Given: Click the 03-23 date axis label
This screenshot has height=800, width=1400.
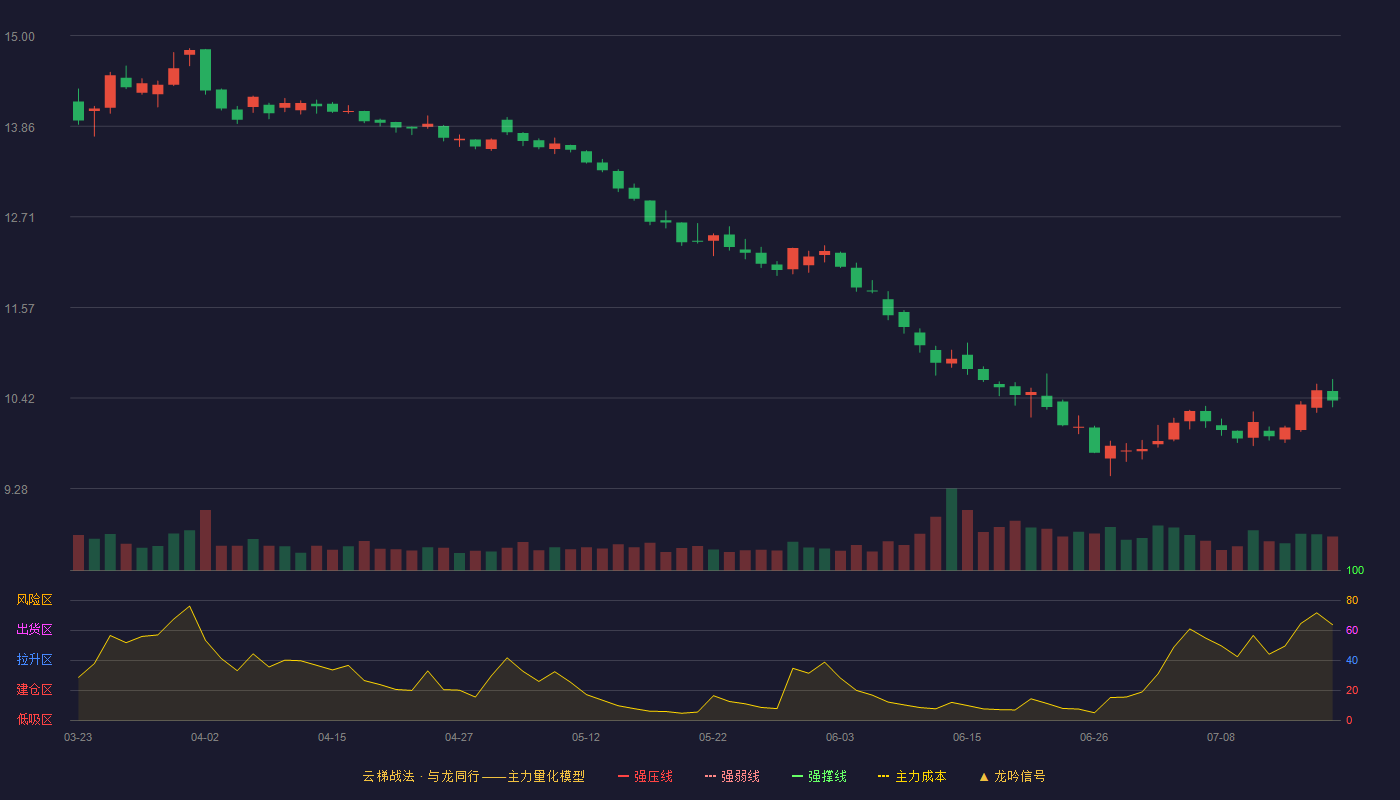Looking at the screenshot, I should pos(78,737).
